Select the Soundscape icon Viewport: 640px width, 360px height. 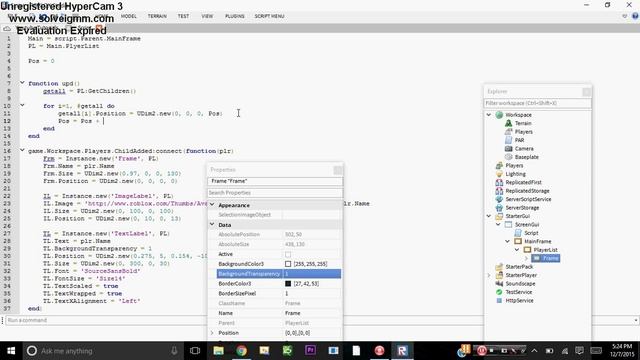(499, 283)
